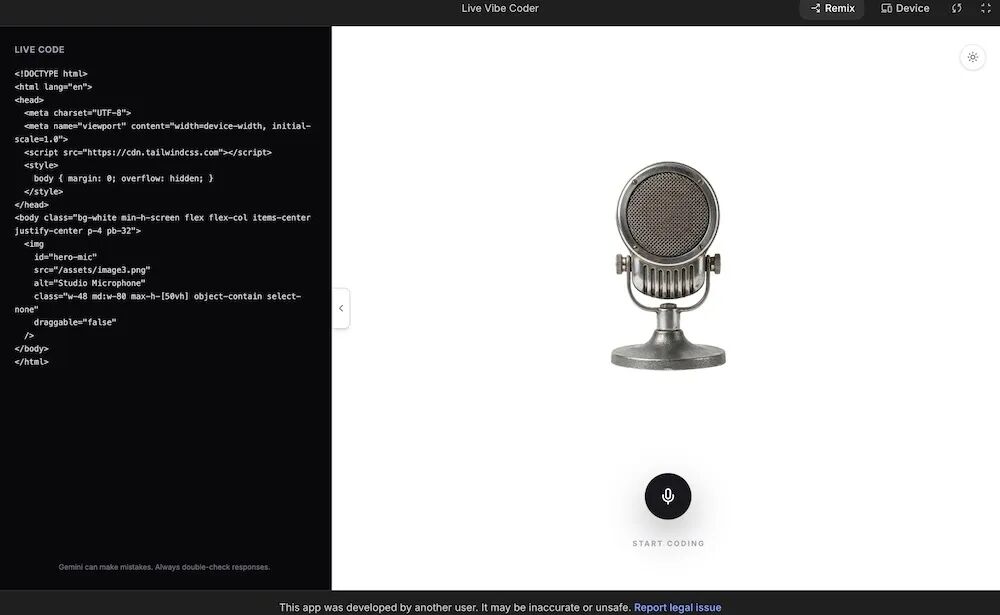Expand the preview by hiding LIVE CODE sidebar
This screenshot has width=1000, height=615.
click(341, 308)
